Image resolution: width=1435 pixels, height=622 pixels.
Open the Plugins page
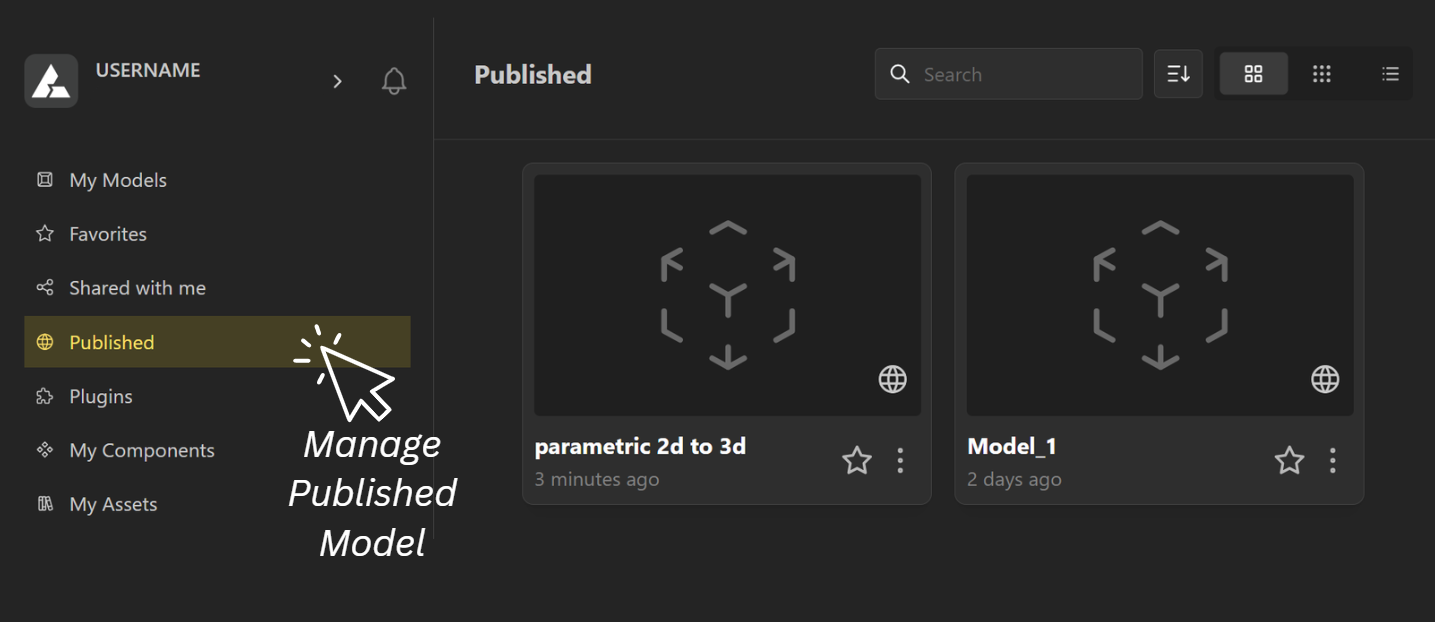100,396
